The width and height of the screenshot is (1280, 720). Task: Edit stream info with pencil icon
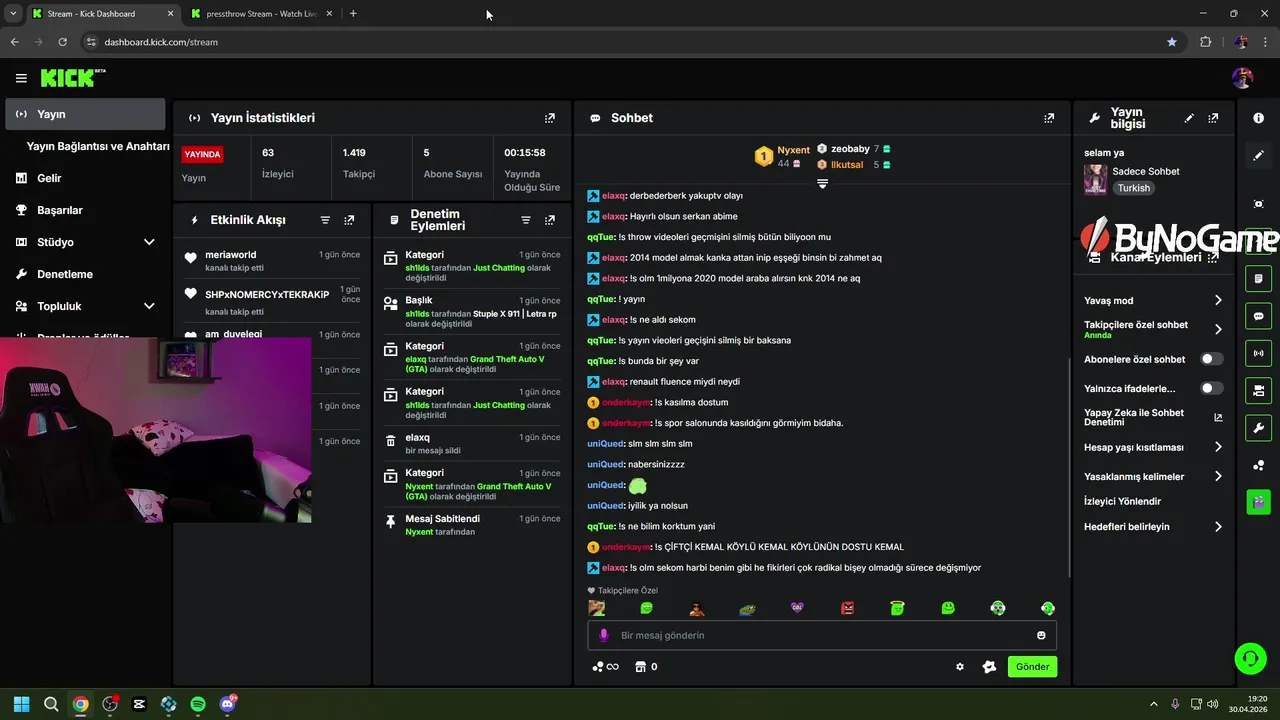[x=1189, y=118]
